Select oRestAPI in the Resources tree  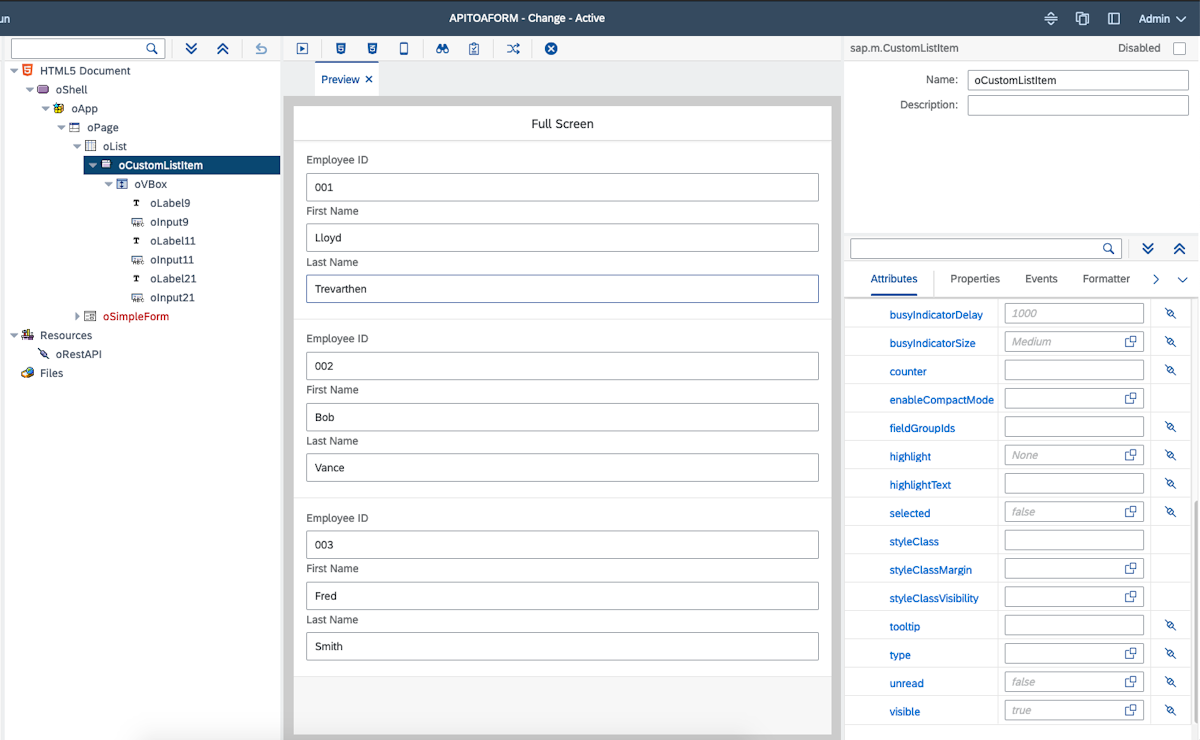(x=78, y=354)
